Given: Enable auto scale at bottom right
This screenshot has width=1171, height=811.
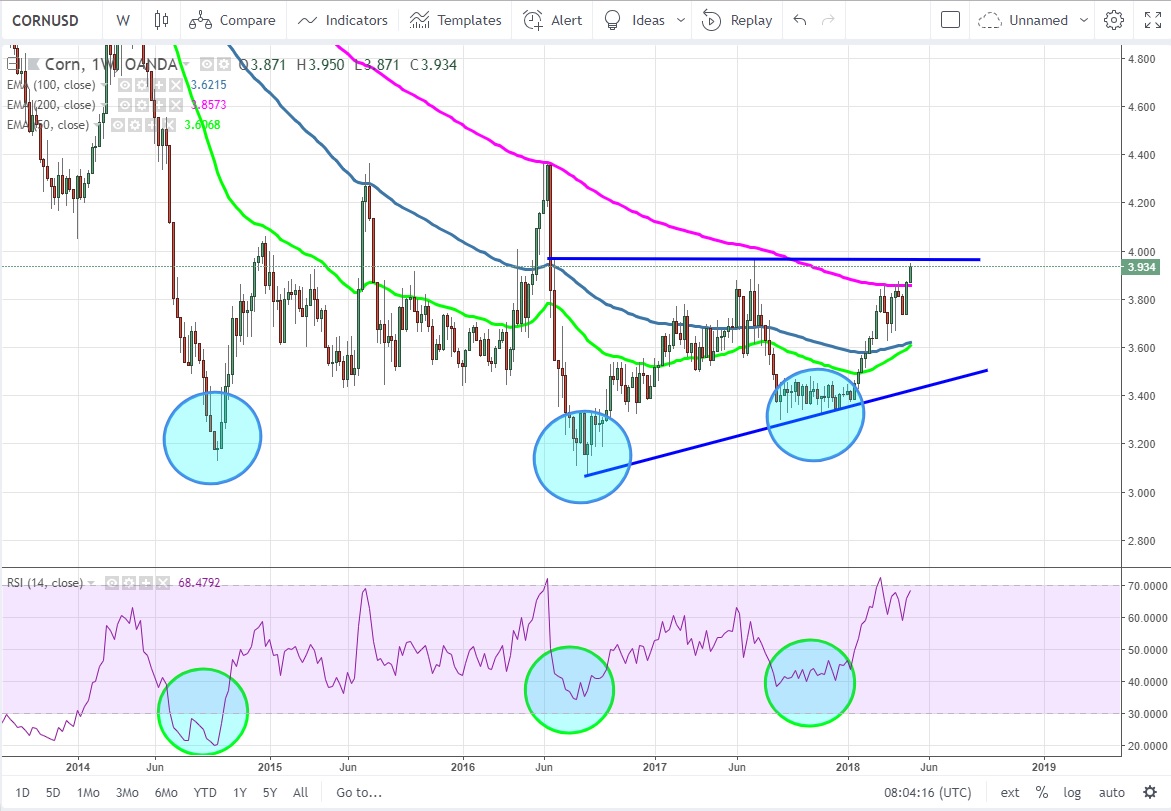Looking at the screenshot, I should click(1111, 792).
